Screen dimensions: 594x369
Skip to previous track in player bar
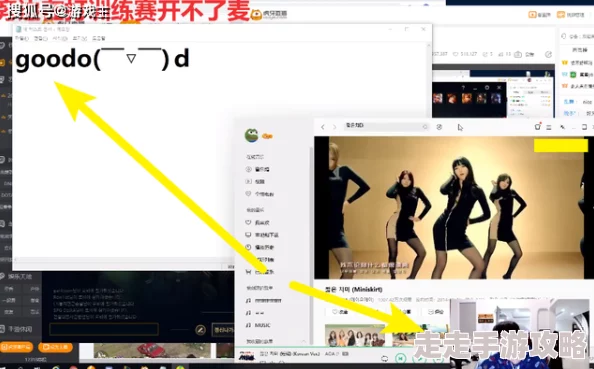pos(400,358)
